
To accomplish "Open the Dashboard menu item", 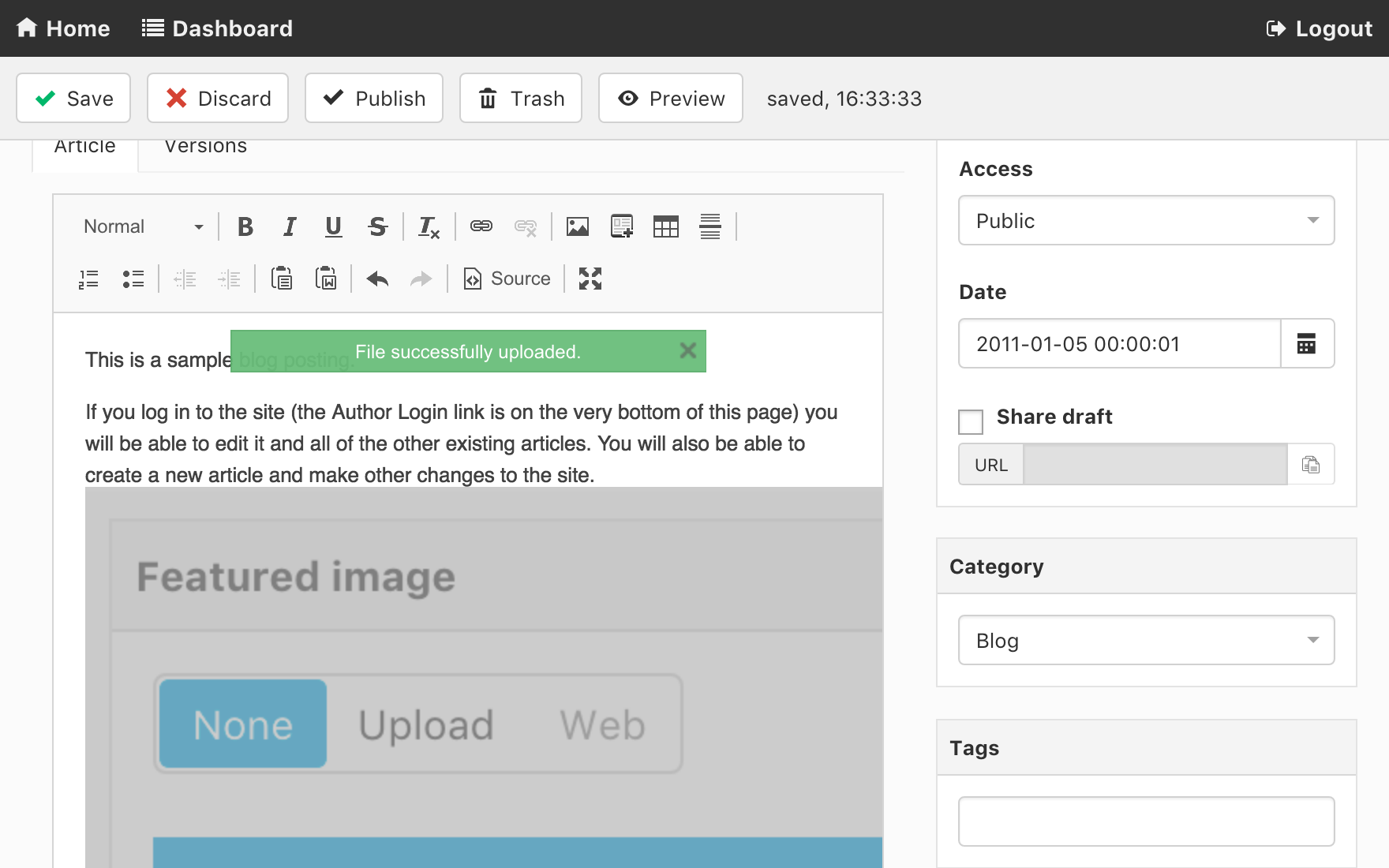I will 217,28.
